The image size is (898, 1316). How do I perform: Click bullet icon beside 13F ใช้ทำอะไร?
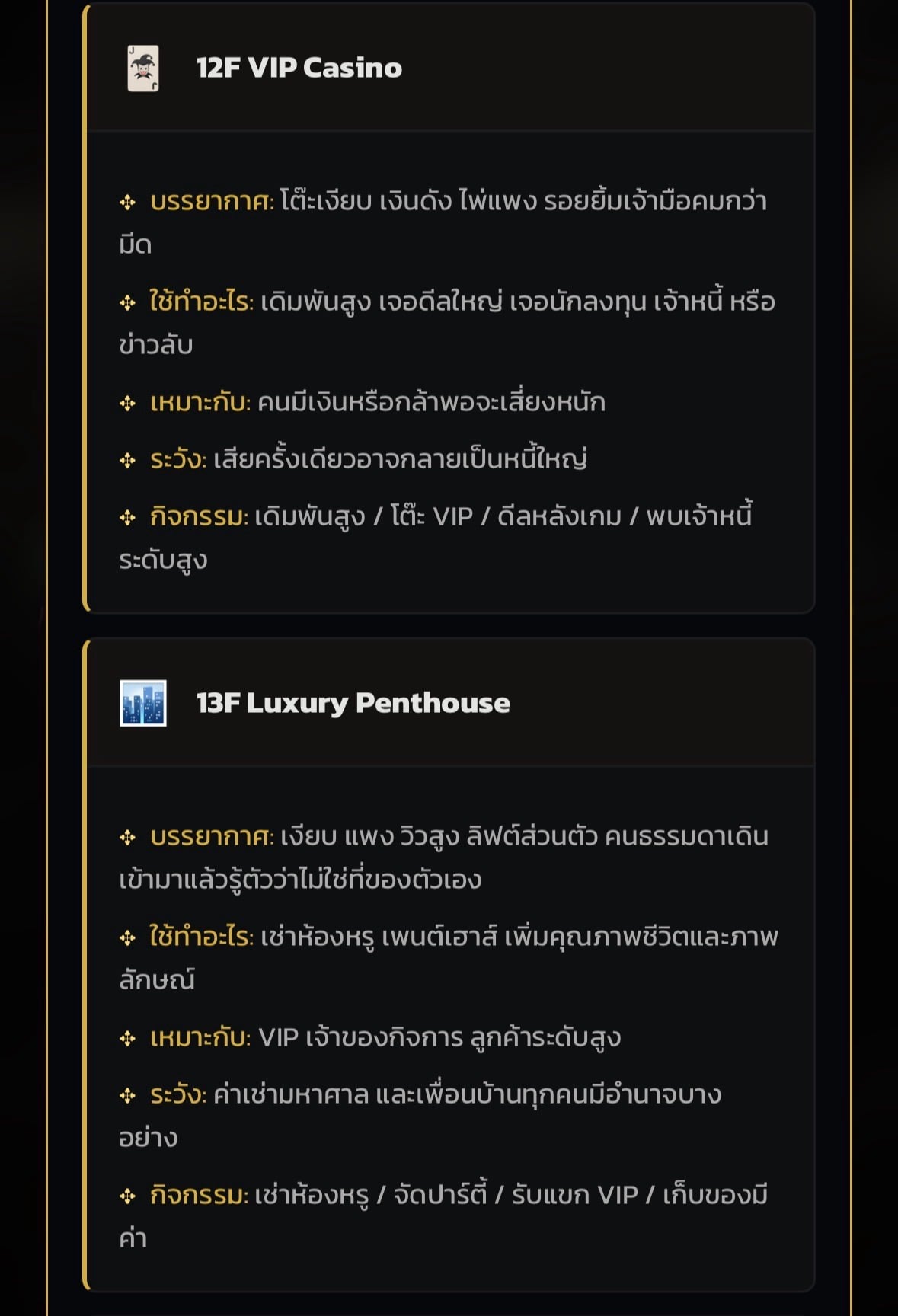click(127, 938)
